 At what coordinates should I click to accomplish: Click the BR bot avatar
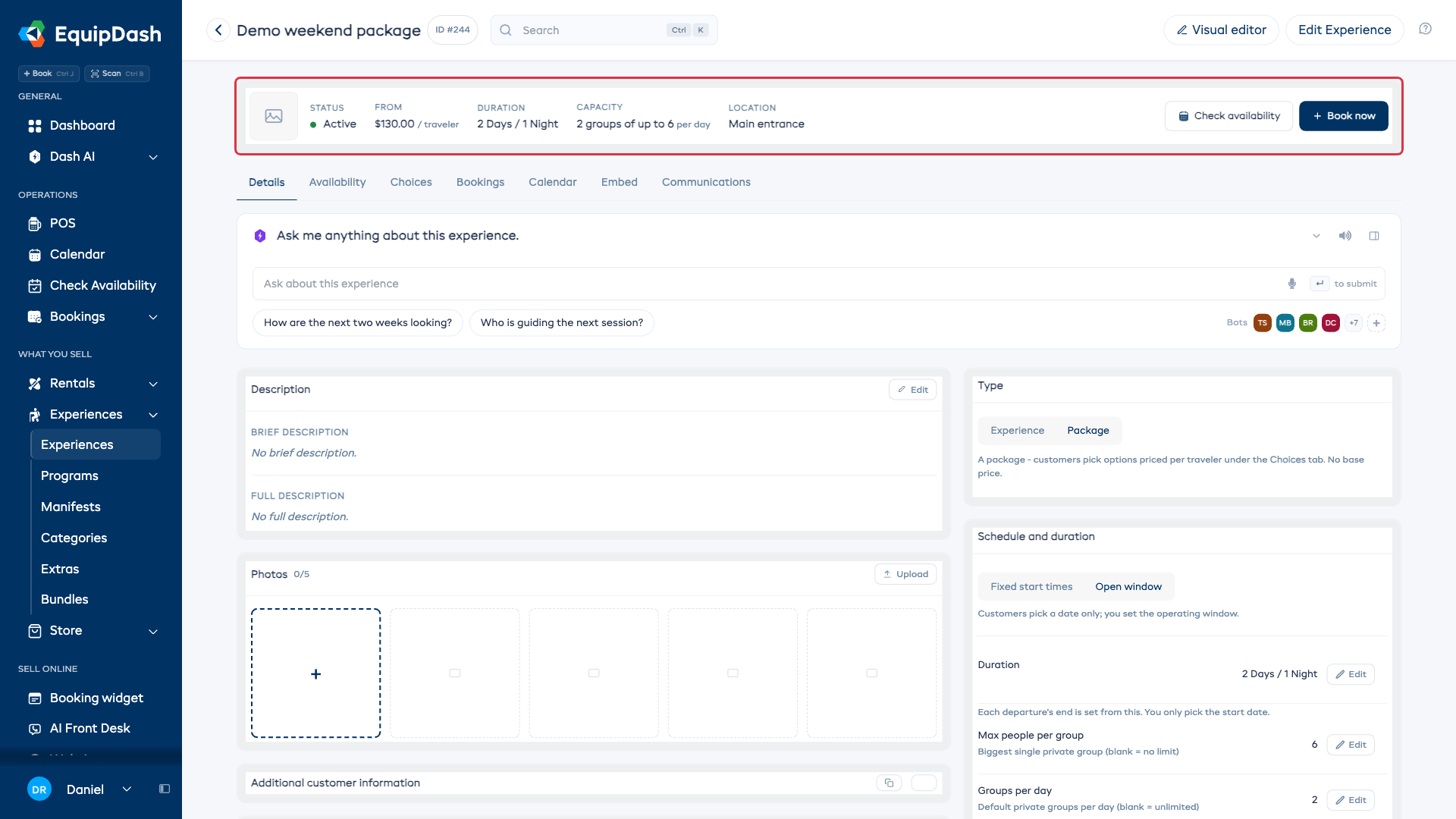tap(1308, 323)
